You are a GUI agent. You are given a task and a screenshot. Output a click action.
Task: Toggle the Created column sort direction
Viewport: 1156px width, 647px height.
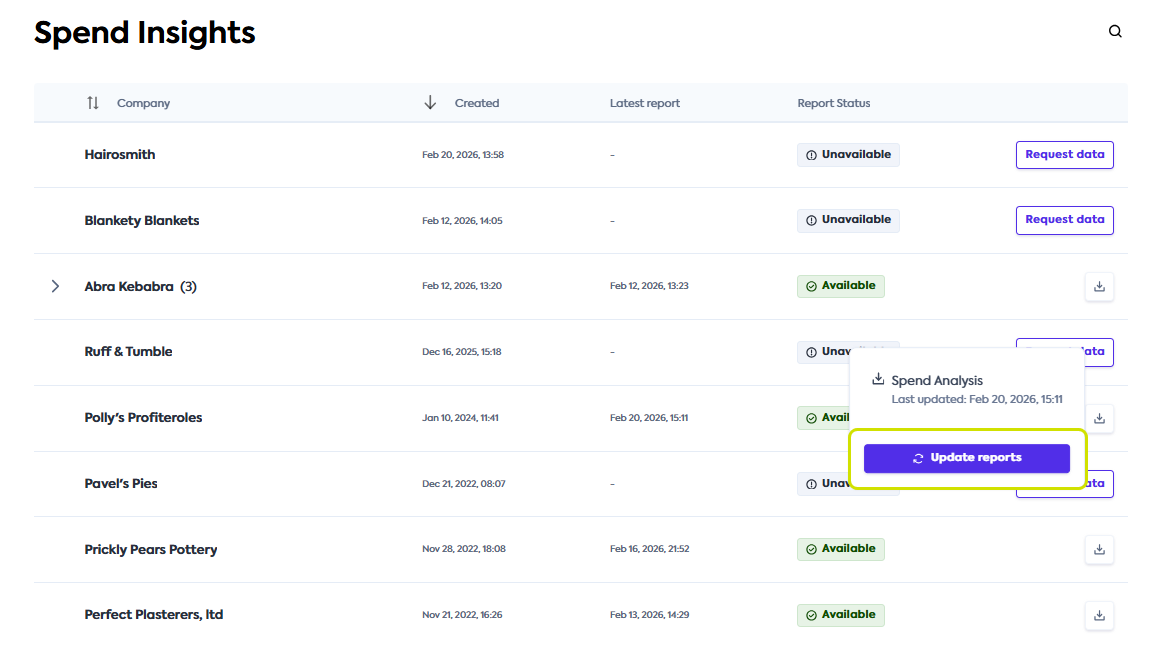point(430,102)
